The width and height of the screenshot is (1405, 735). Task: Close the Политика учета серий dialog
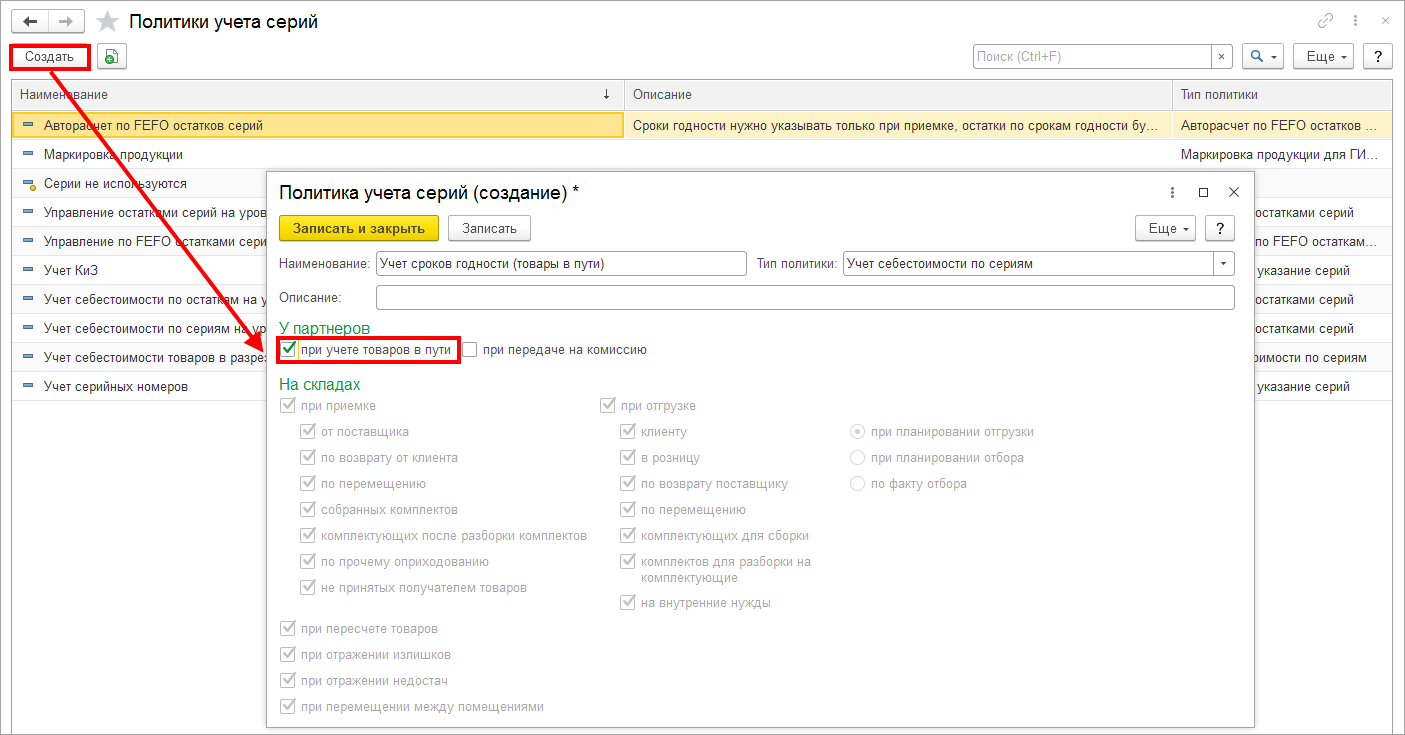1234,192
